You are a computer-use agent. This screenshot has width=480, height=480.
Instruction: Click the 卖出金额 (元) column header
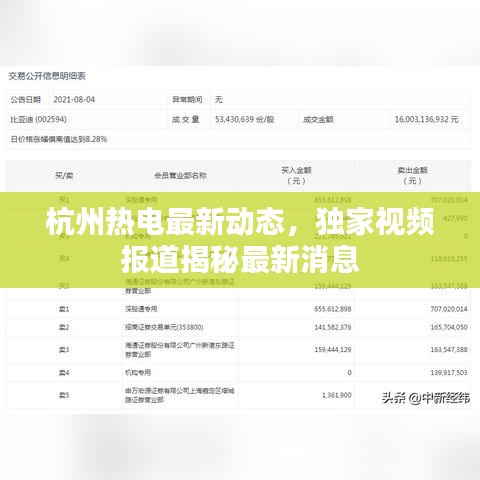coord(412,176)
